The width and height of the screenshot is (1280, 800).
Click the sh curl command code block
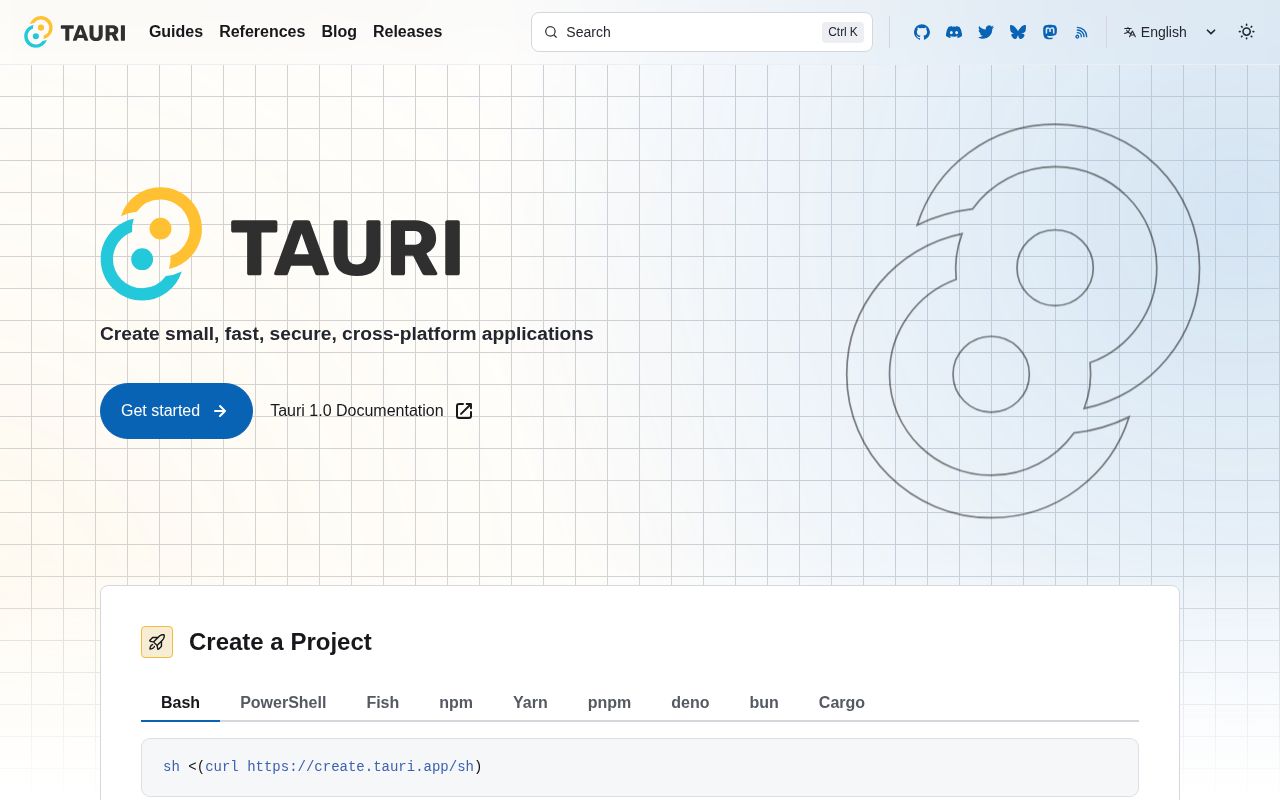click(640, 767)
